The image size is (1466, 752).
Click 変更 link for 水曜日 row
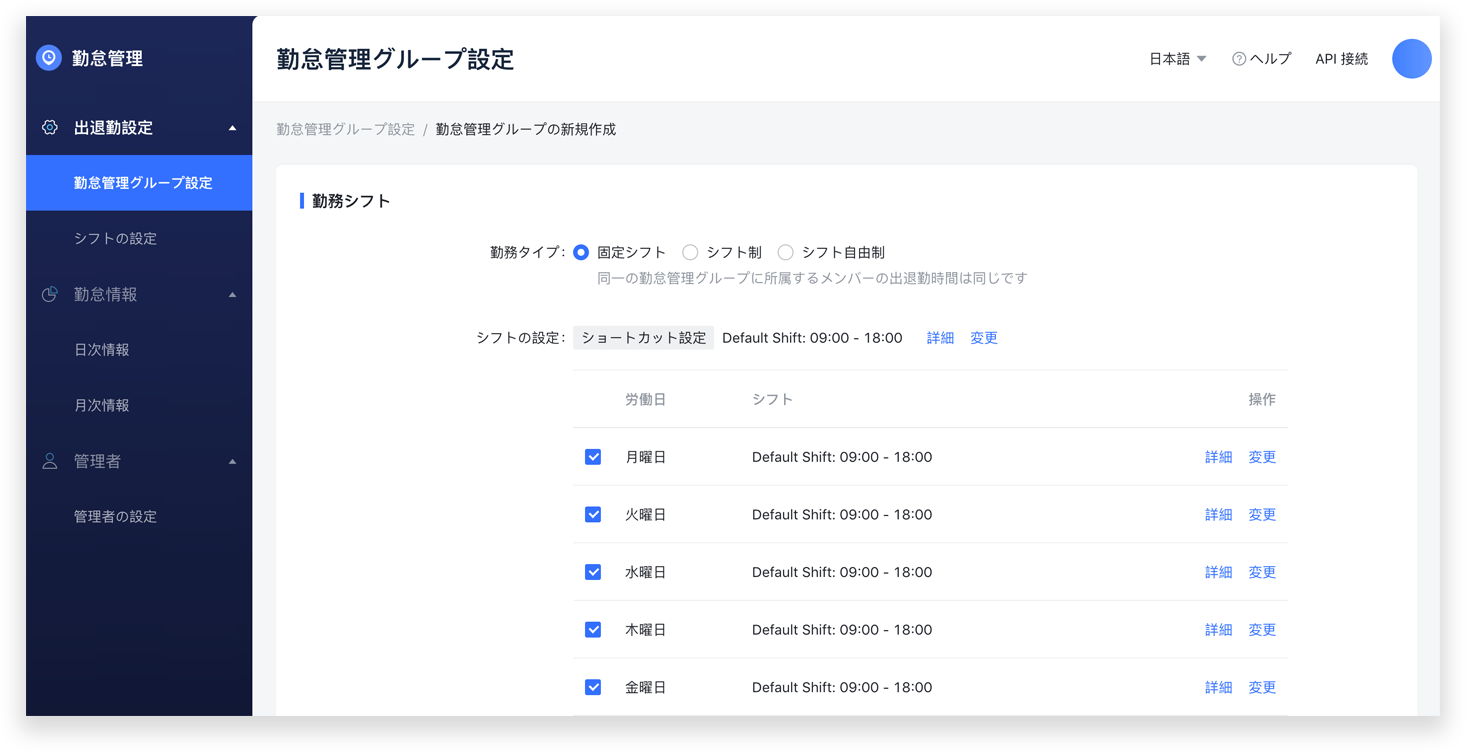click(x=1262, y=573)
